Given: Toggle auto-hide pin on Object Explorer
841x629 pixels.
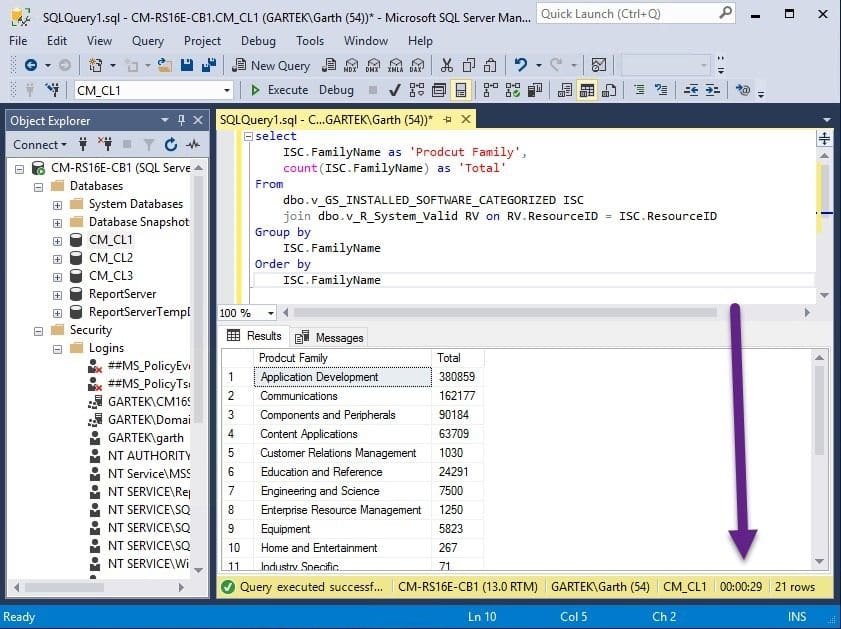Looking at the screenshot, I should tap(181, 120).
